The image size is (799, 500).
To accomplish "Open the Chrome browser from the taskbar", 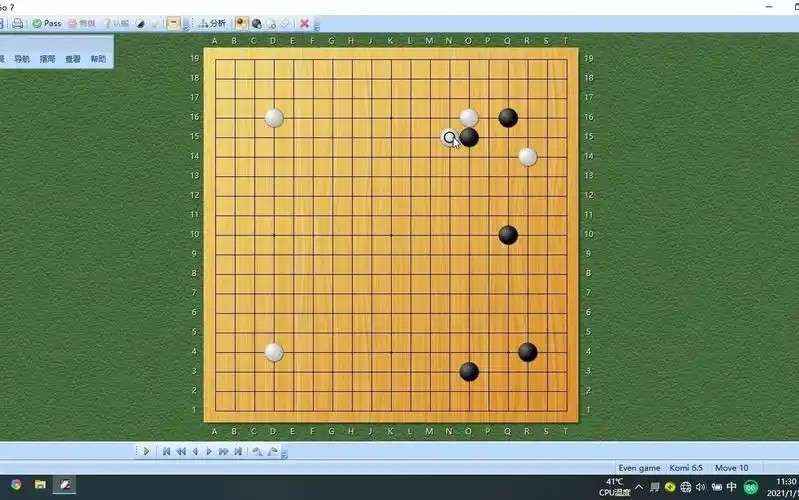I will pos(16,485).
